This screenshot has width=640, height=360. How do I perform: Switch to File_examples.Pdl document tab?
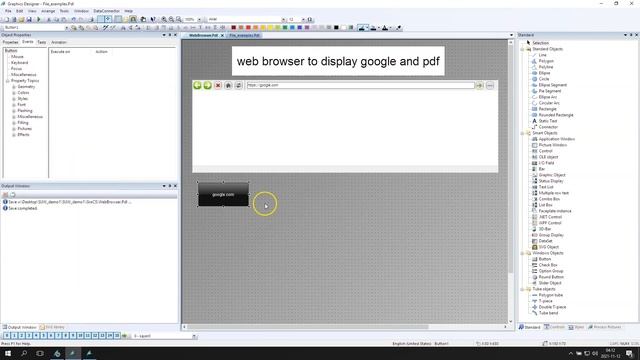coord(244,36)
